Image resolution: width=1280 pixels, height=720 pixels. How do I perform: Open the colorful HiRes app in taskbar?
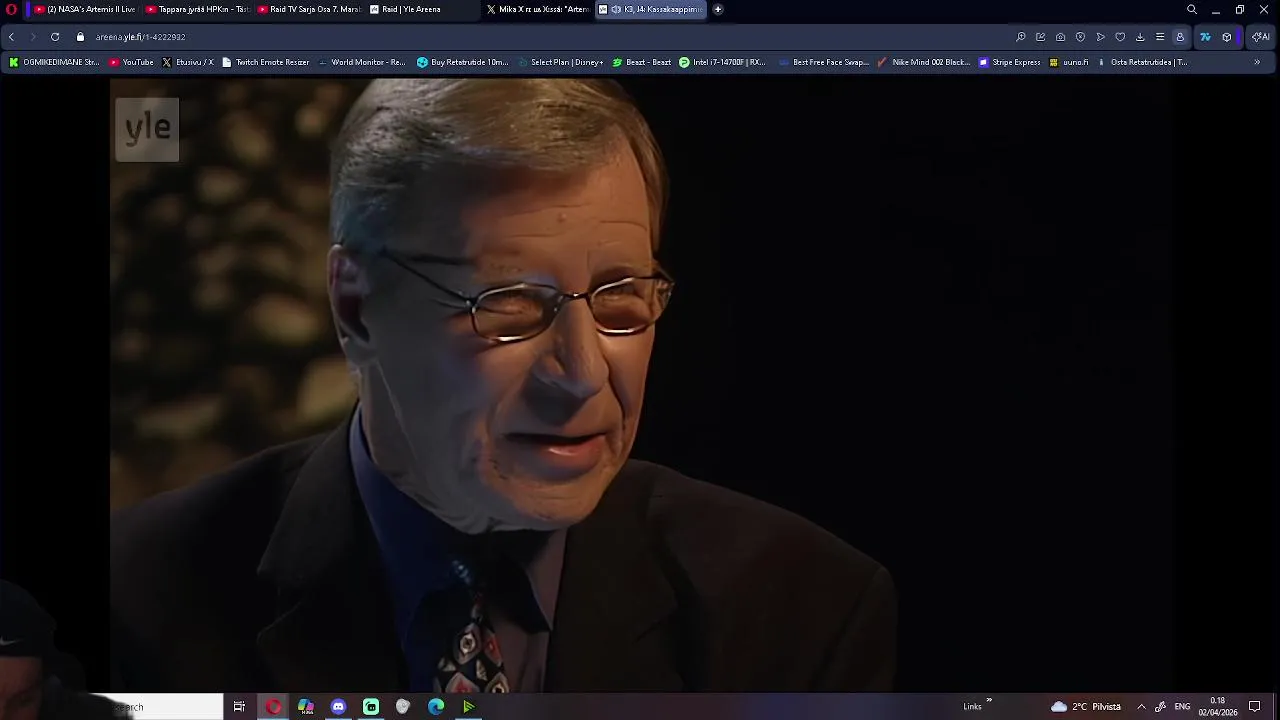(306, 707)
